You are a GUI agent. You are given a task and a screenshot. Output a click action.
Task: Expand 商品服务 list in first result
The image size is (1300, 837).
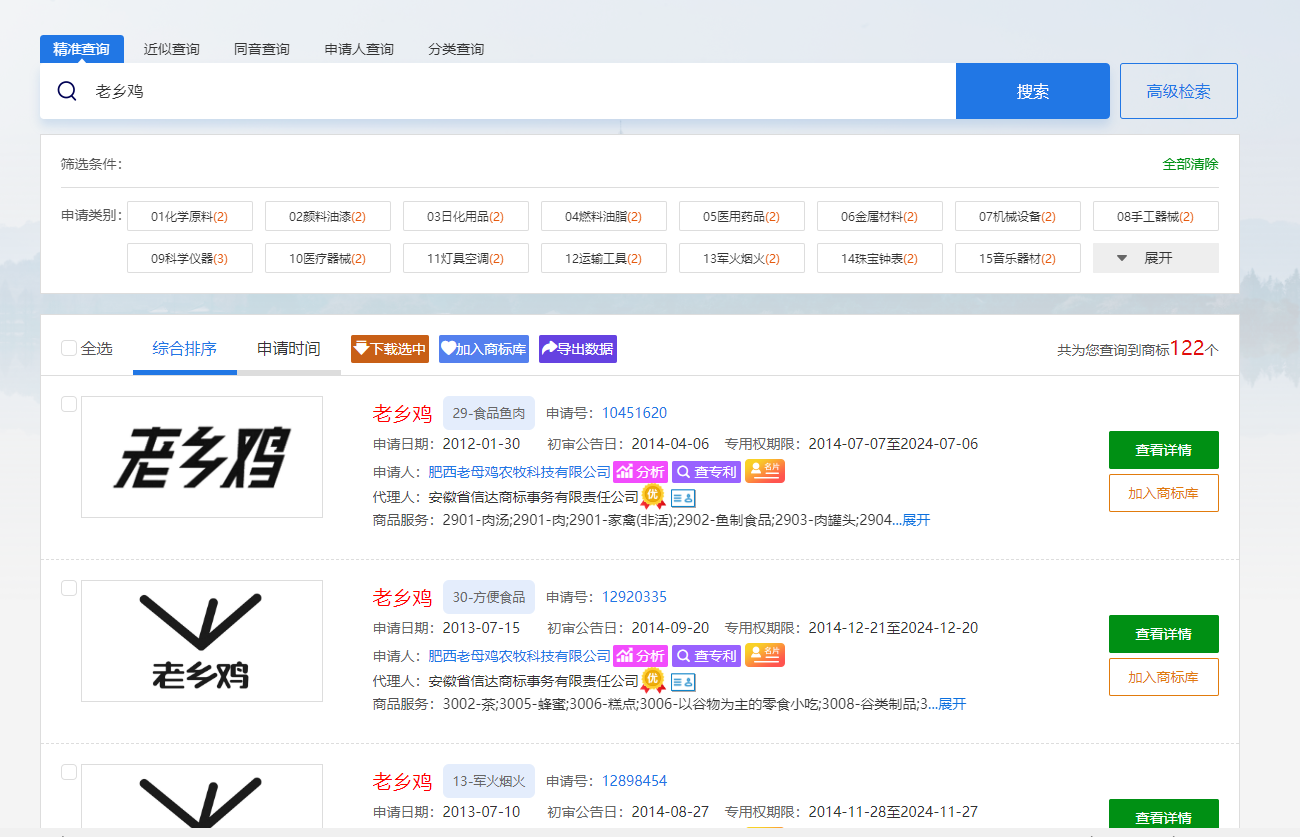tap(916, 520)
